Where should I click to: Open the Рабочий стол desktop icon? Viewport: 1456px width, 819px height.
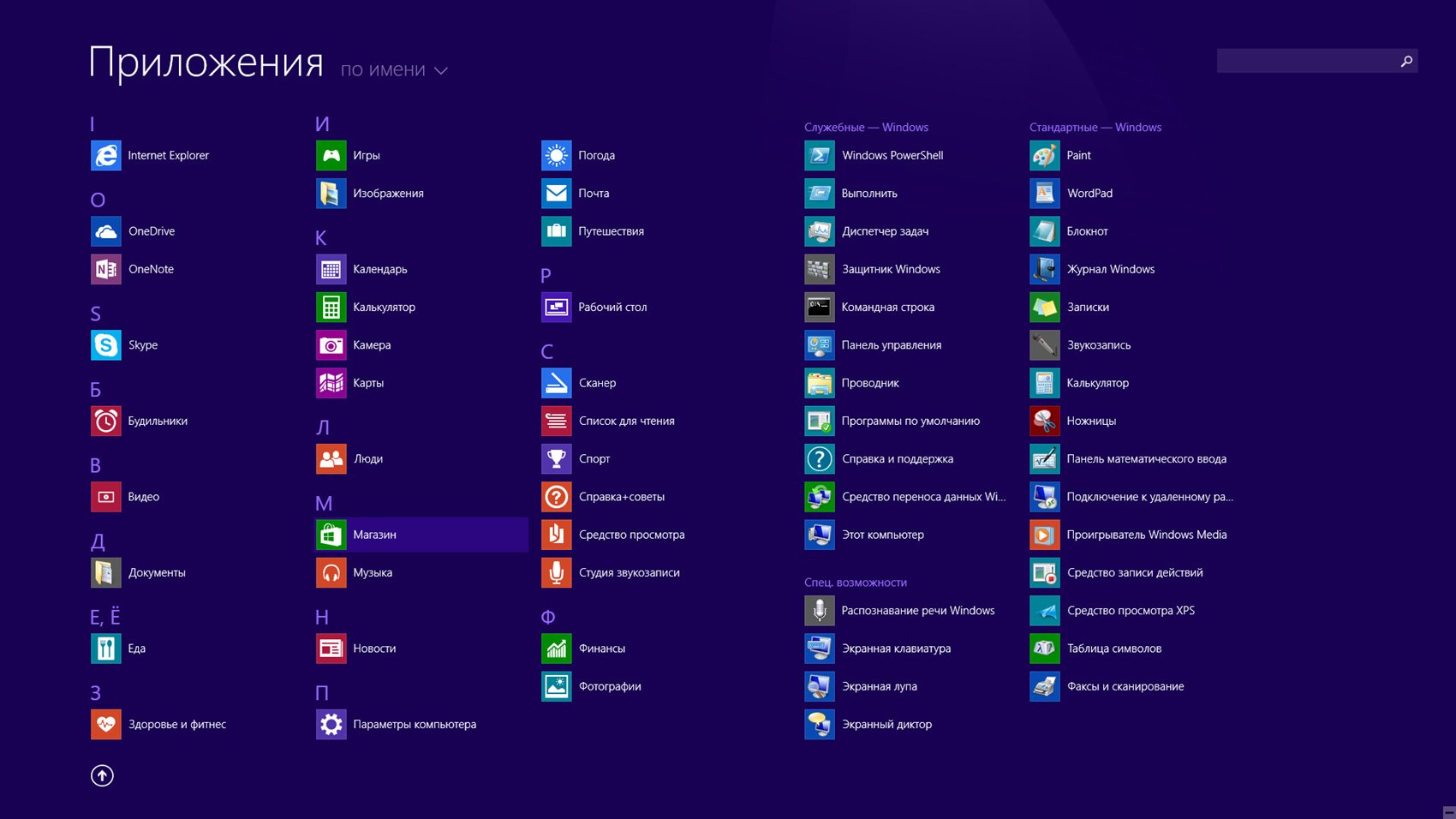(x=557, y=307)
